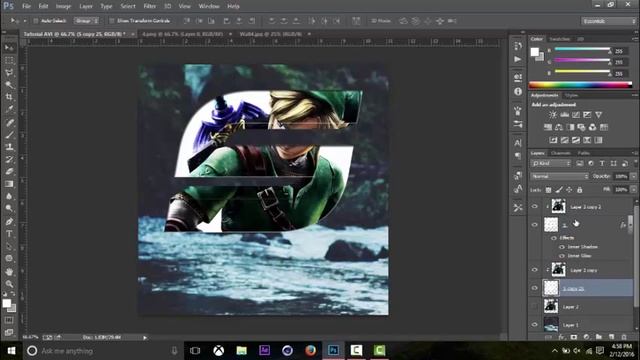Select the Eraser tool
Viewport: 640px width, 360px height.
tap(9, 171)
